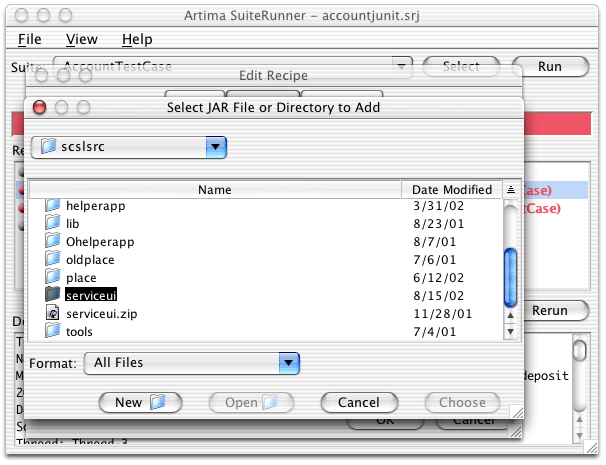606x465 pixels.
Task: Click the file list scroll up arrow
Action: [x=511, y=315]
